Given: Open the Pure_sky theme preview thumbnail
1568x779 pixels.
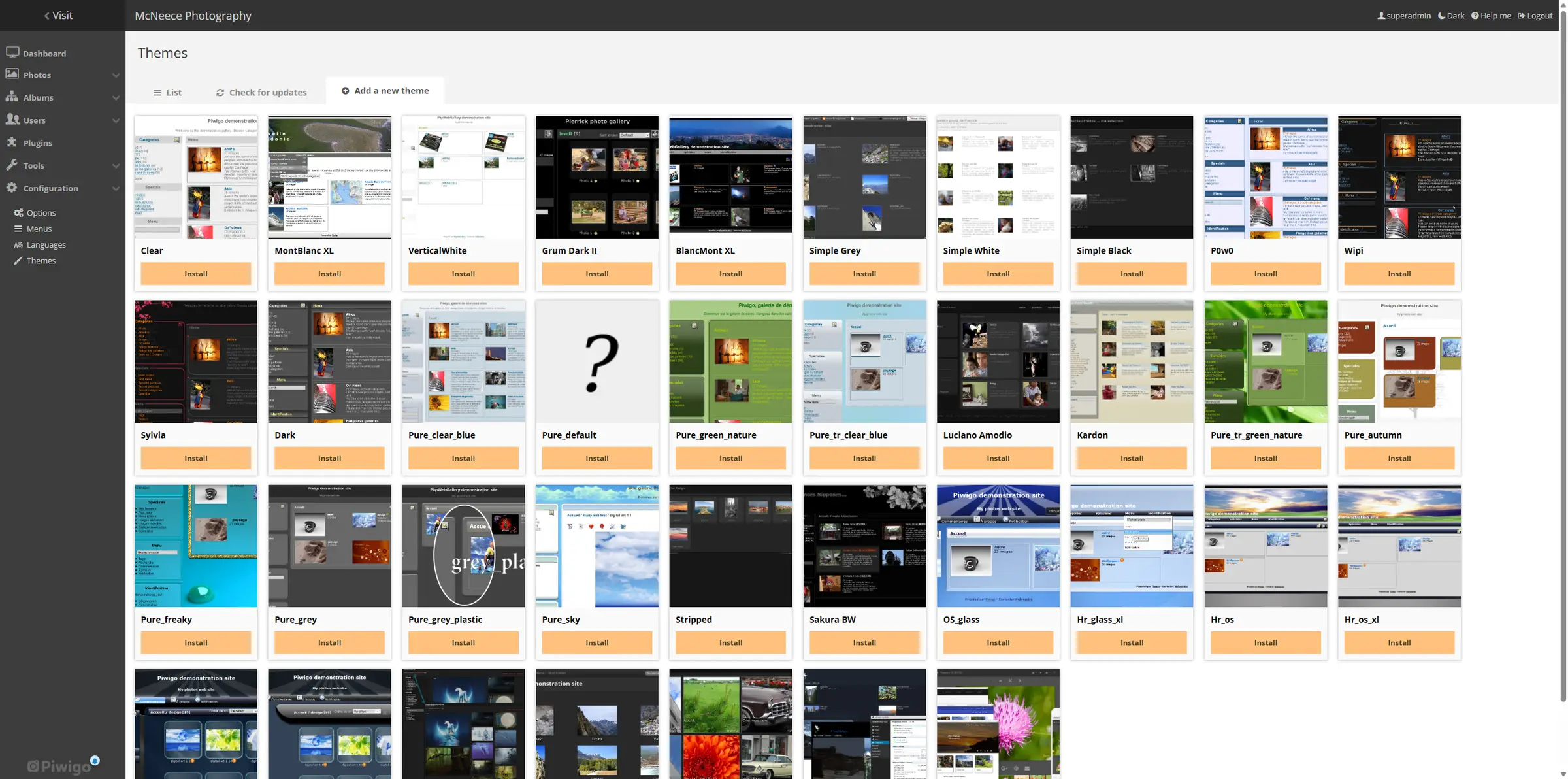Looking at the screenshot, I should (x=596, y=546).
